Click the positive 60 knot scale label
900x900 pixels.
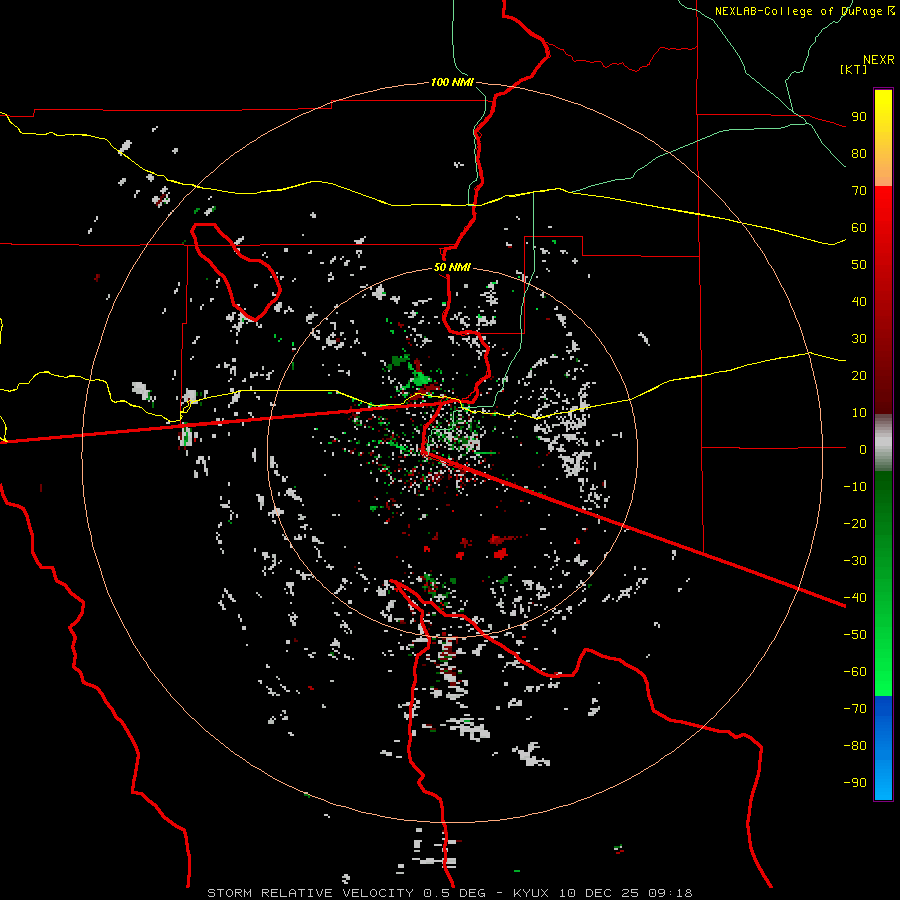pos(859,228)
